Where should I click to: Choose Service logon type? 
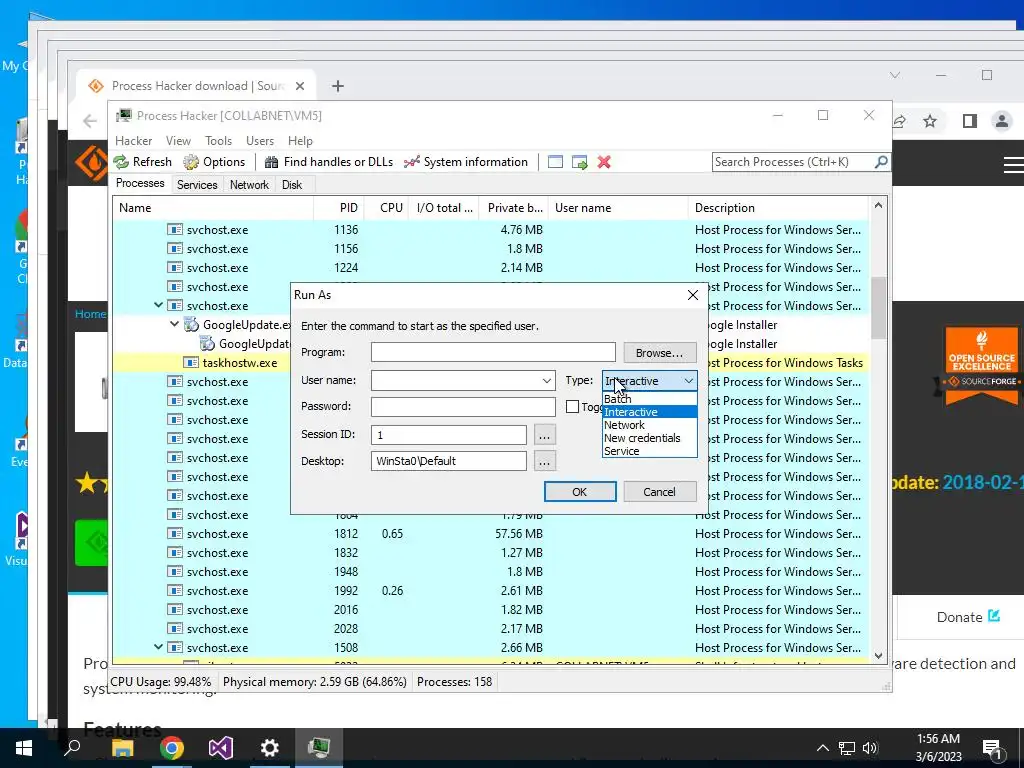tap(650, 451)
